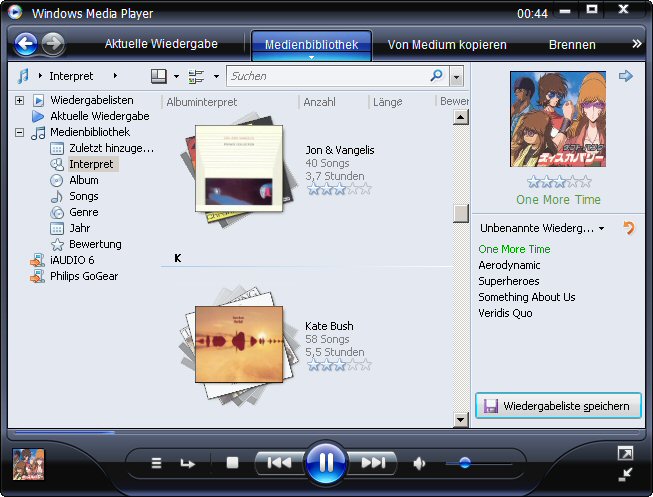The height and width of the screenshot is (497, 653).
Task: Stop playback
Action: click(232, 463)
